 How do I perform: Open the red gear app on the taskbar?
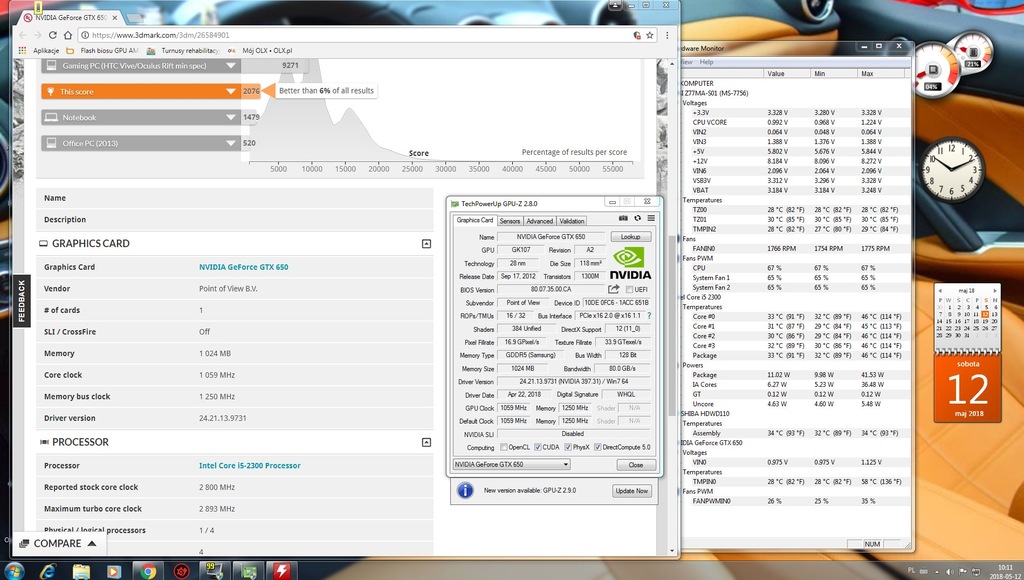(182, 571)
